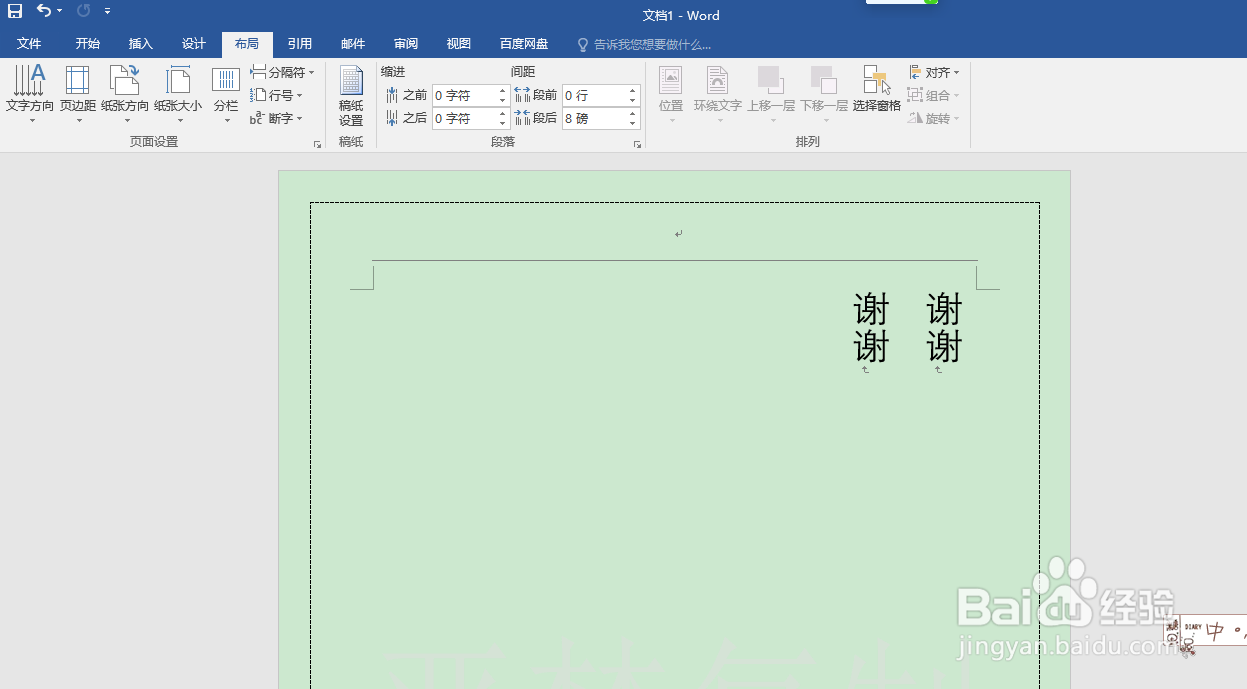Open the 分隔符 breaks dropdown
Image resolution: width=1247 pixels, height=689 pixels.
282,72
